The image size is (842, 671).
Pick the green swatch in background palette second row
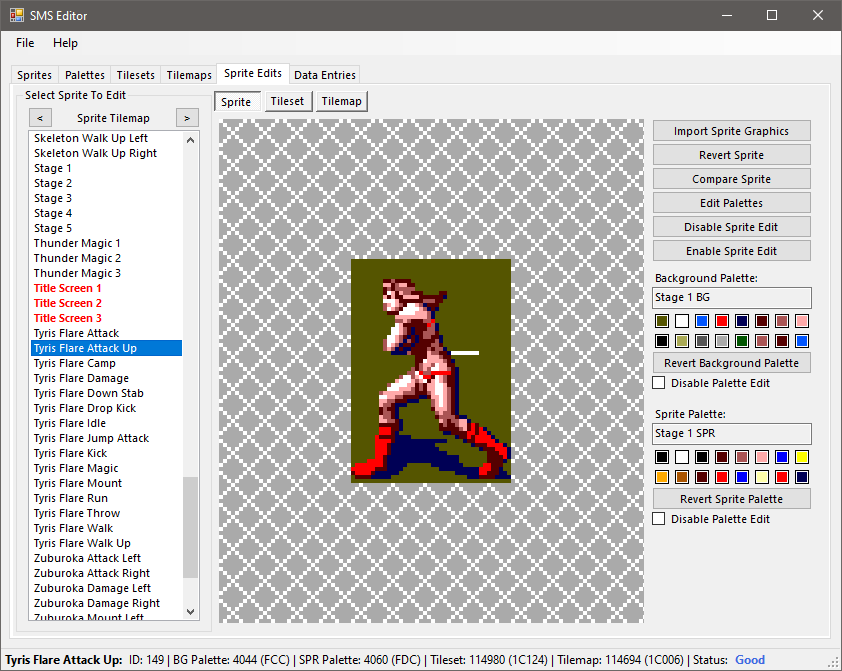(x=742, y=341)
